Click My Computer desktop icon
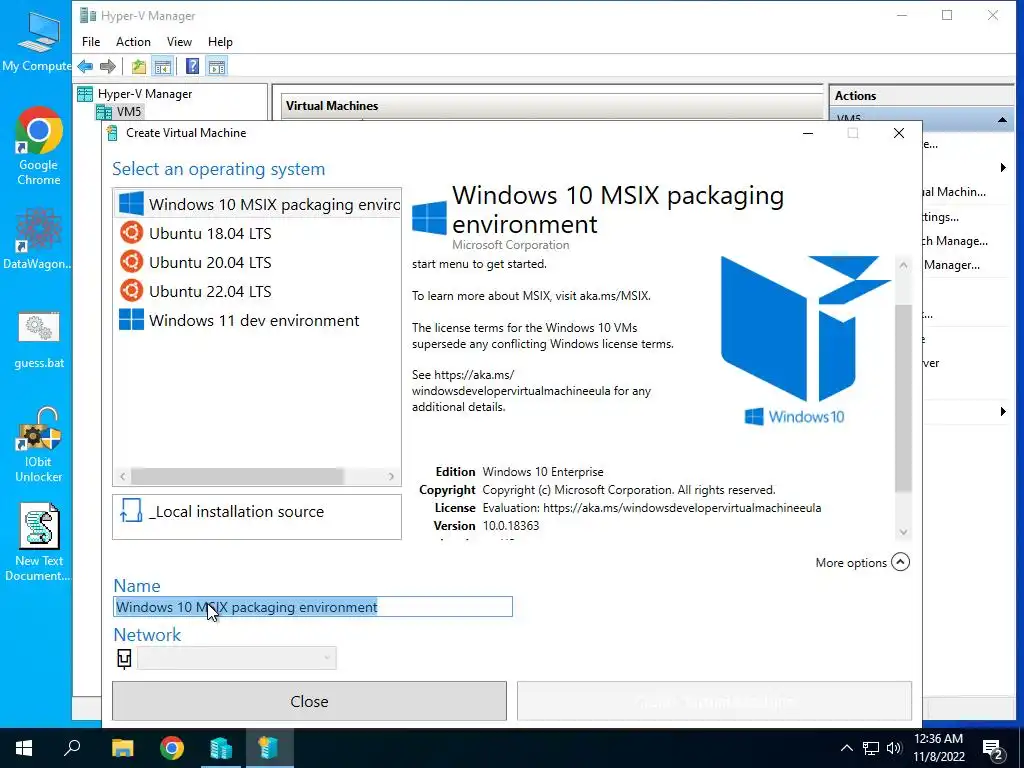The image size is (1024, 768). tap(37, 40)
